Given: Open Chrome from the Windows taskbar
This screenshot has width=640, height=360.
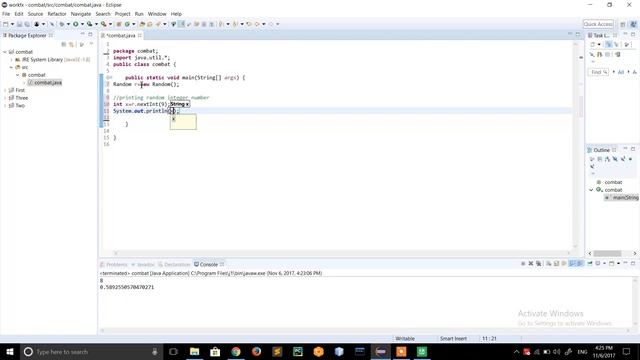Looking at the screenshot, I should pyautogui.click(x=236, y=351).
